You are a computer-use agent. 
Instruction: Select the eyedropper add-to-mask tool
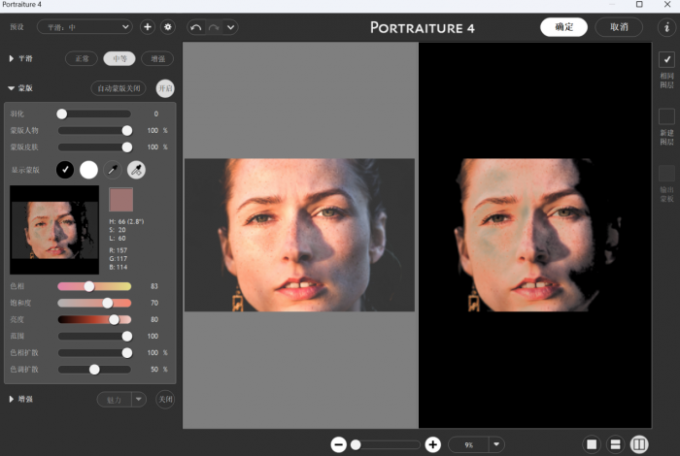(135, 170)
